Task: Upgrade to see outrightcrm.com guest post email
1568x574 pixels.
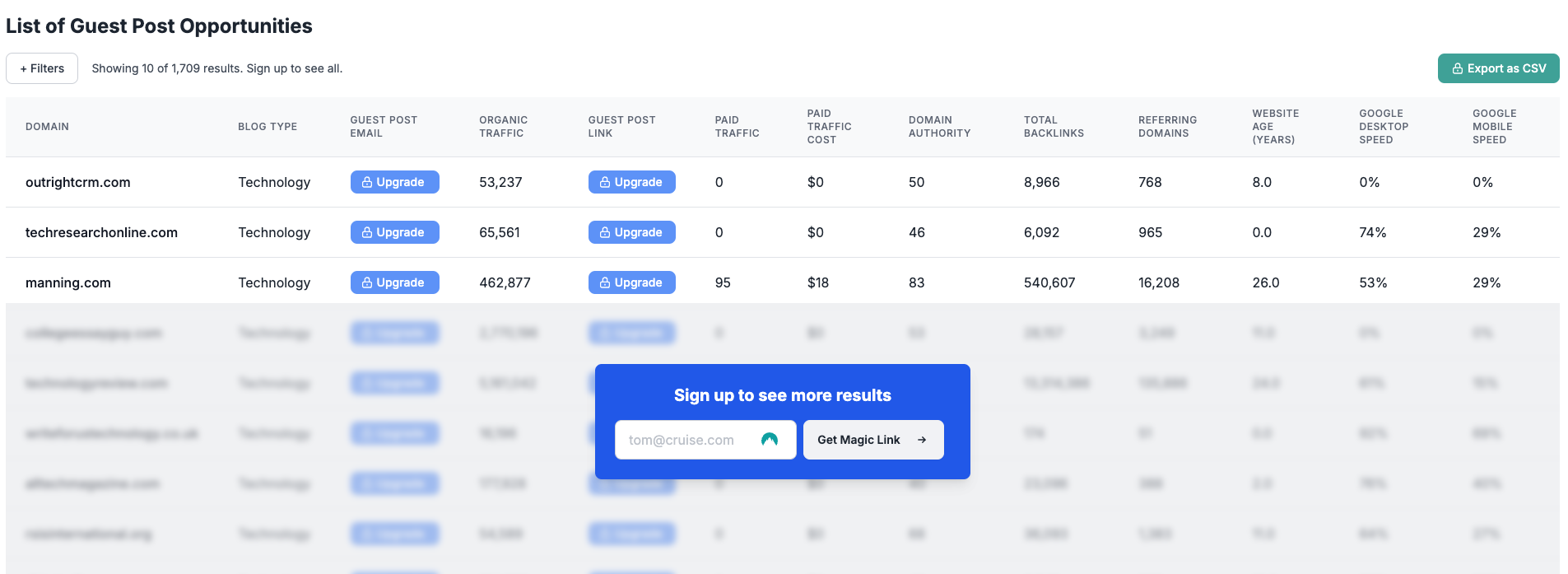Action: click(394, 182)
